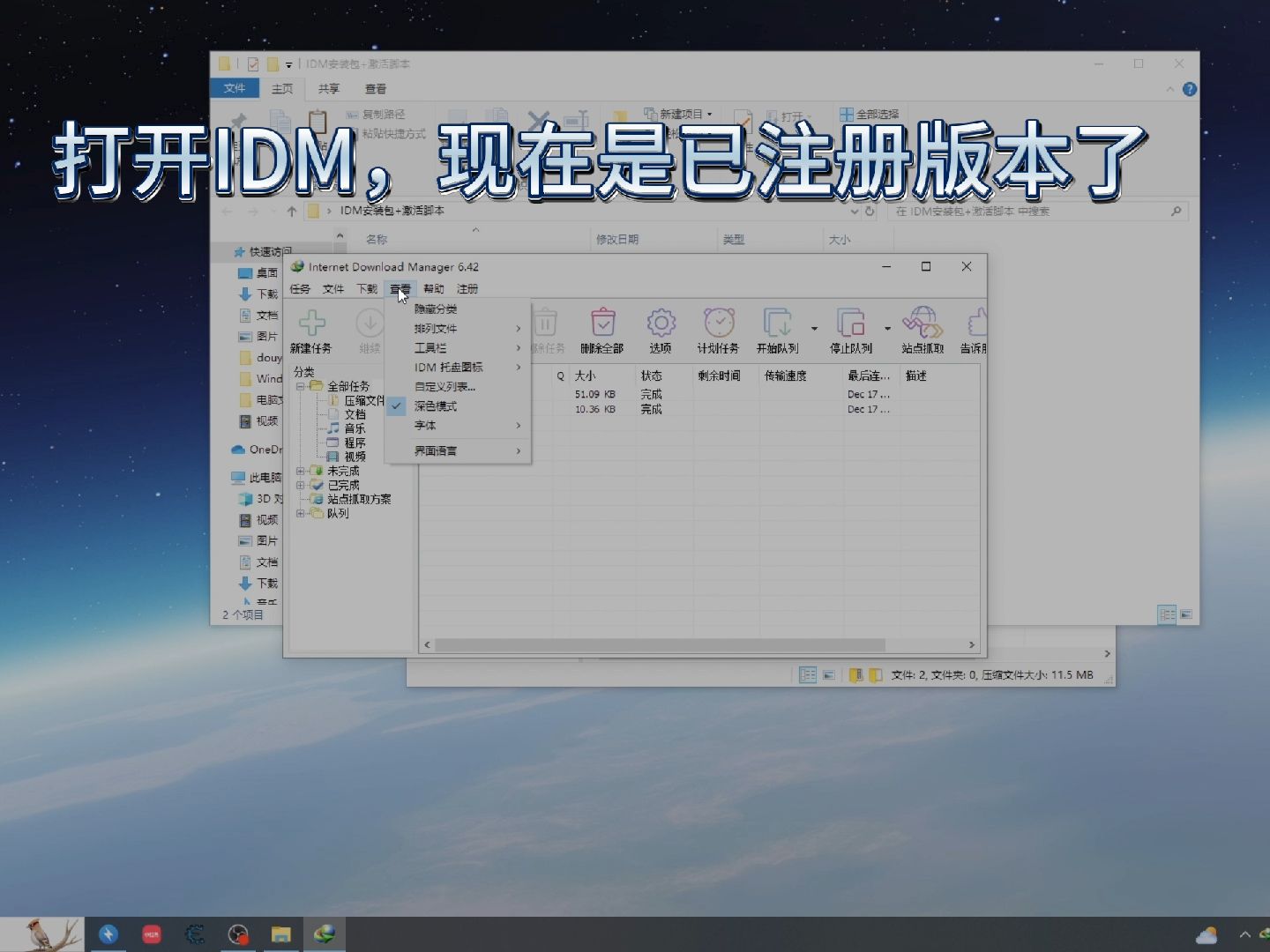Show hidden system tray icons chevron
1270x952 pixels.
point(1244,935)
